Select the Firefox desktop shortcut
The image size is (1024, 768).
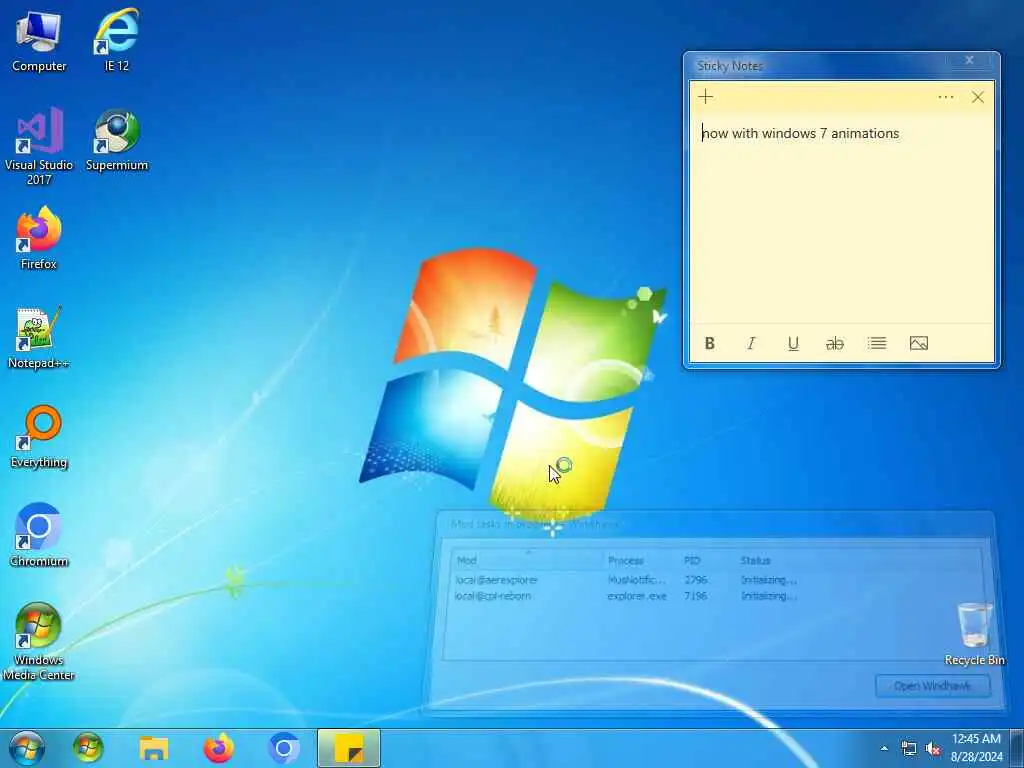click(x=39, y=238)
